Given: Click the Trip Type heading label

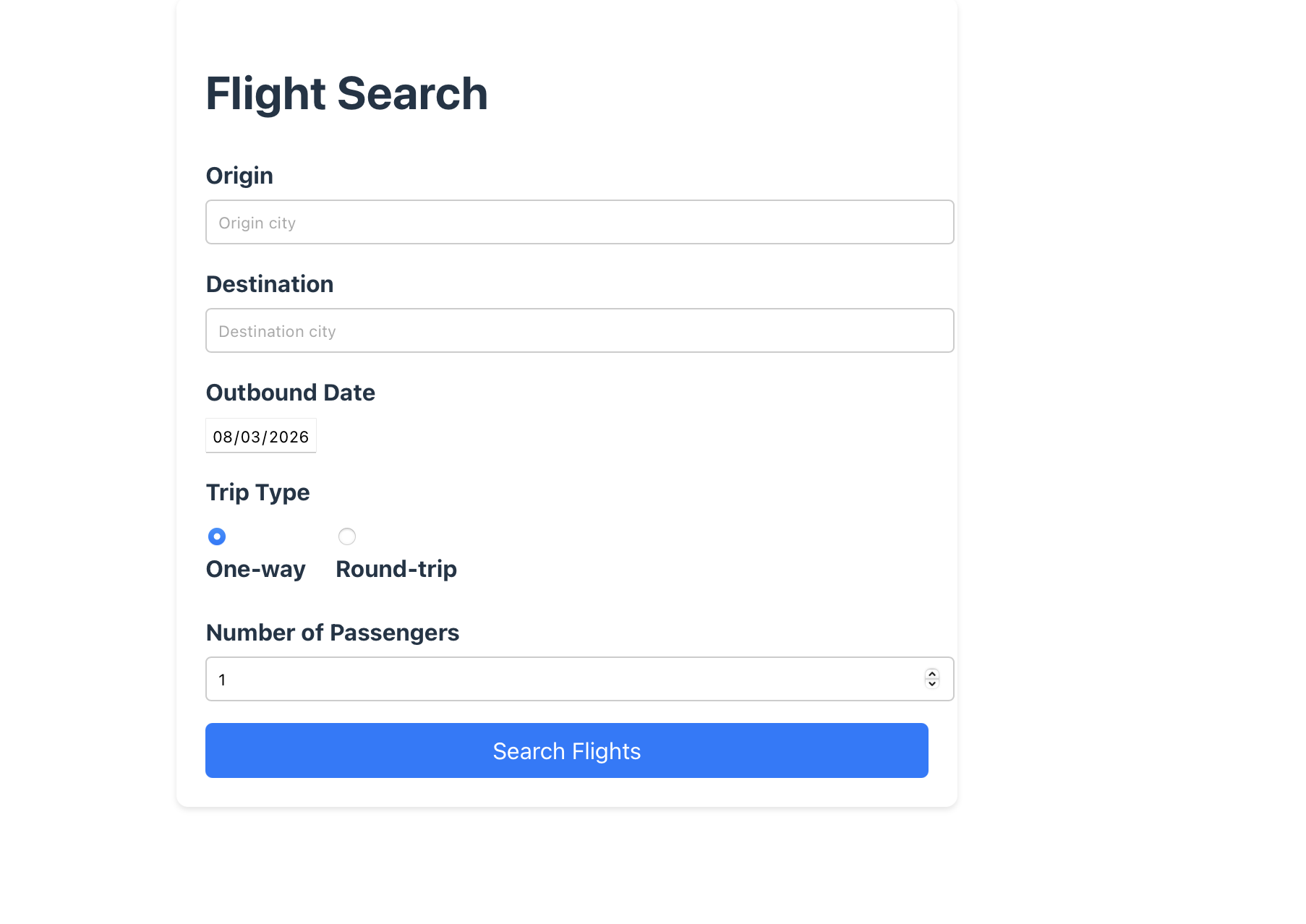Looking at the screenshot, I should click(257, 492).
